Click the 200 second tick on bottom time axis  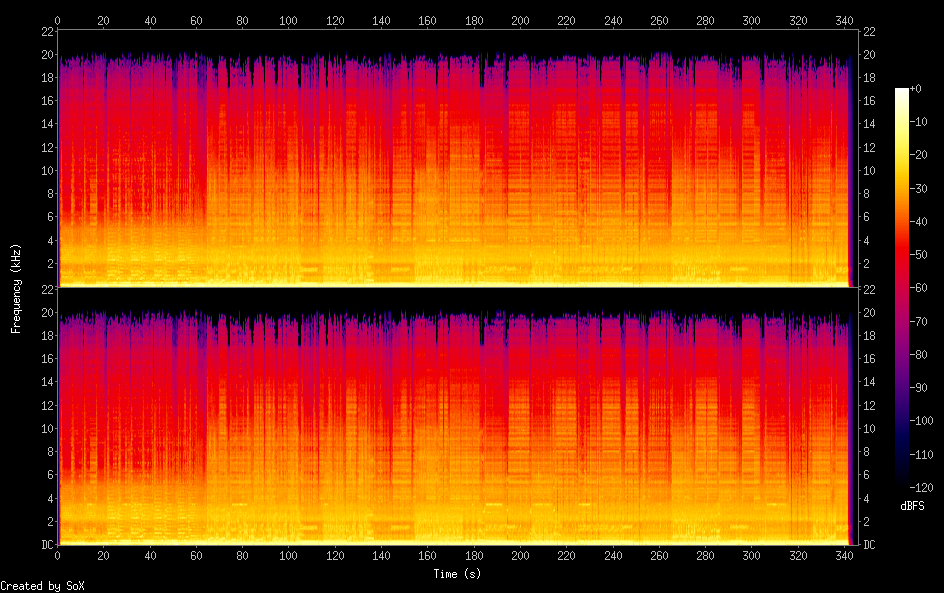(520, 556)
